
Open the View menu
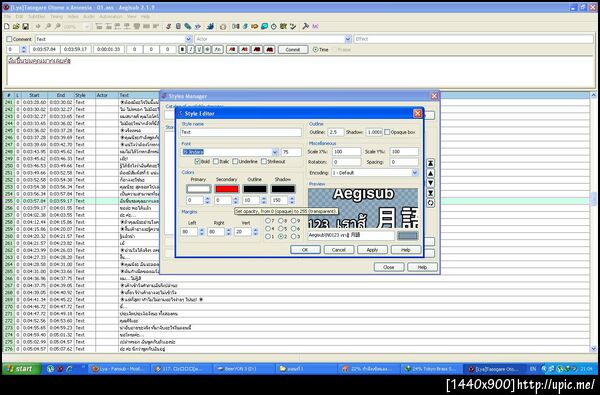pyautogui.click(x=132, y=16)
